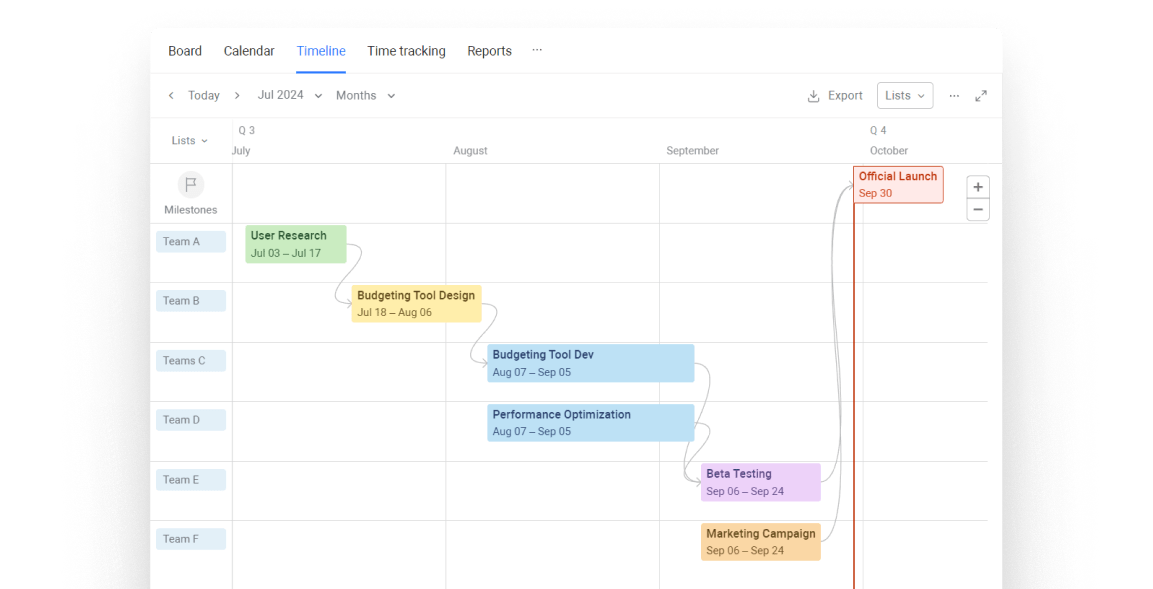
Task: Switch to the Board tab
Action: coord(185,51)
